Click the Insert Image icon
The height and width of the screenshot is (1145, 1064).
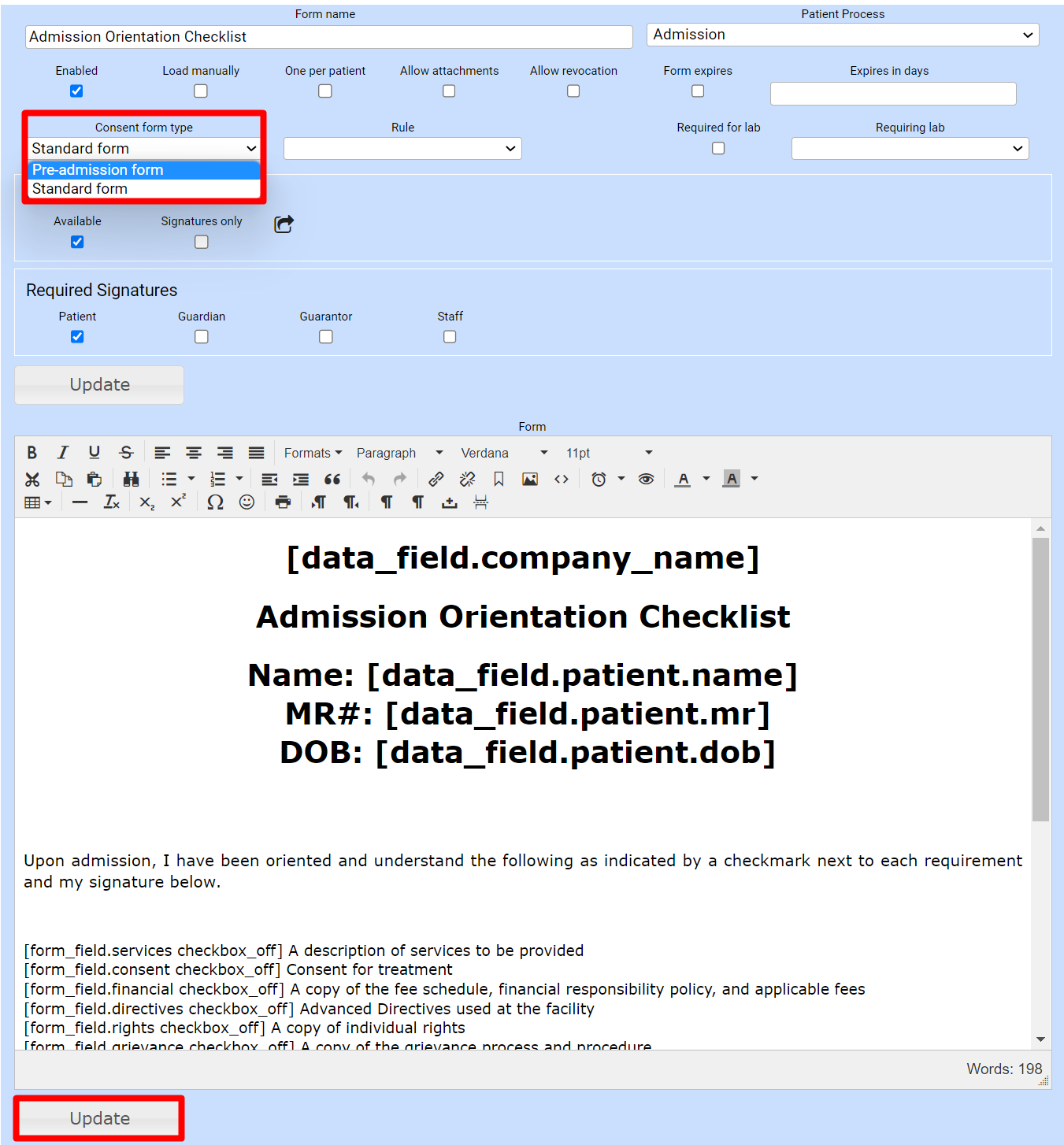pos(529,479)
